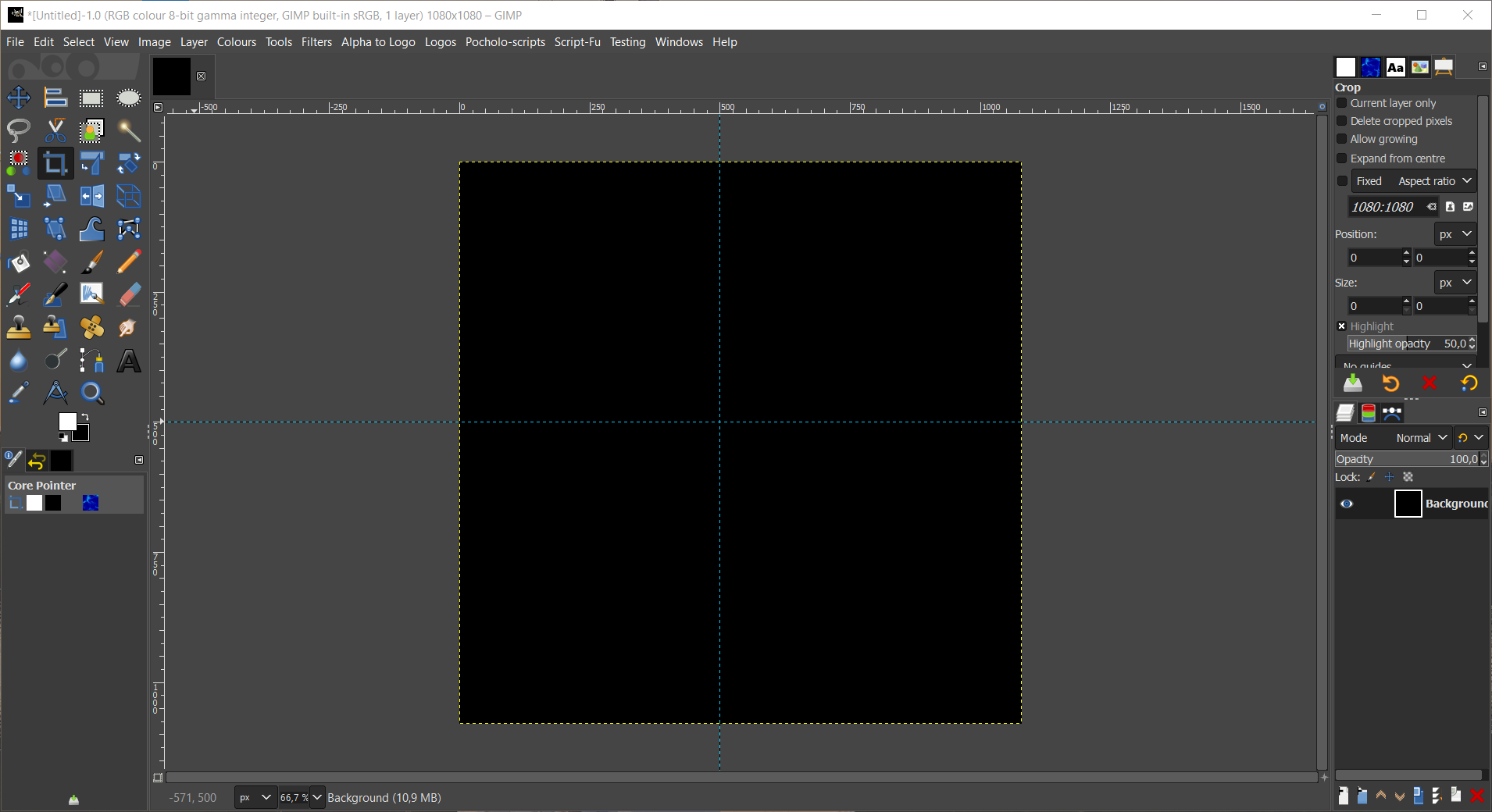Viewport: 1492px width, 812px height.
Task: Select the Background layer thumbnail
Action: pyautogui.click(x=1408, y=504)
